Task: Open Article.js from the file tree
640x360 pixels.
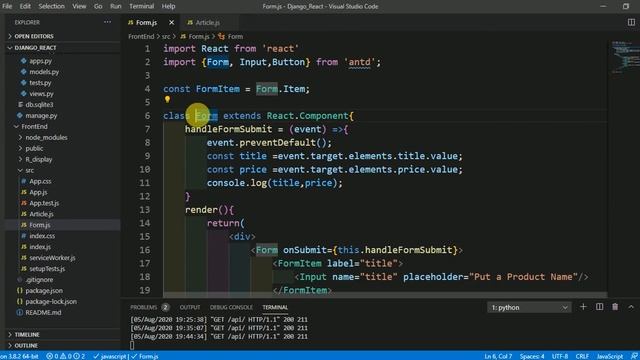Action: pyautogui.click(x=41, y=214)
